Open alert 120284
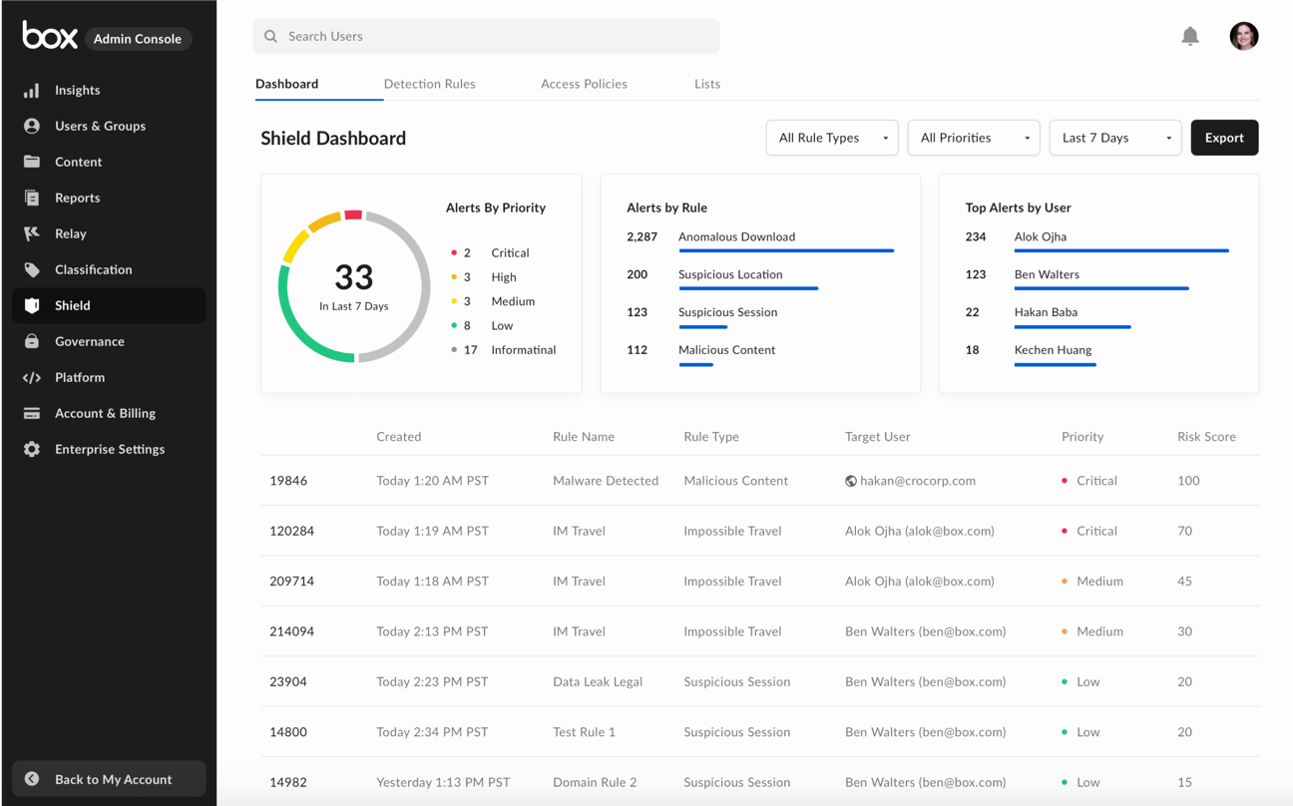The width and height of the screenshot is (1293, 806). point(292,531)
